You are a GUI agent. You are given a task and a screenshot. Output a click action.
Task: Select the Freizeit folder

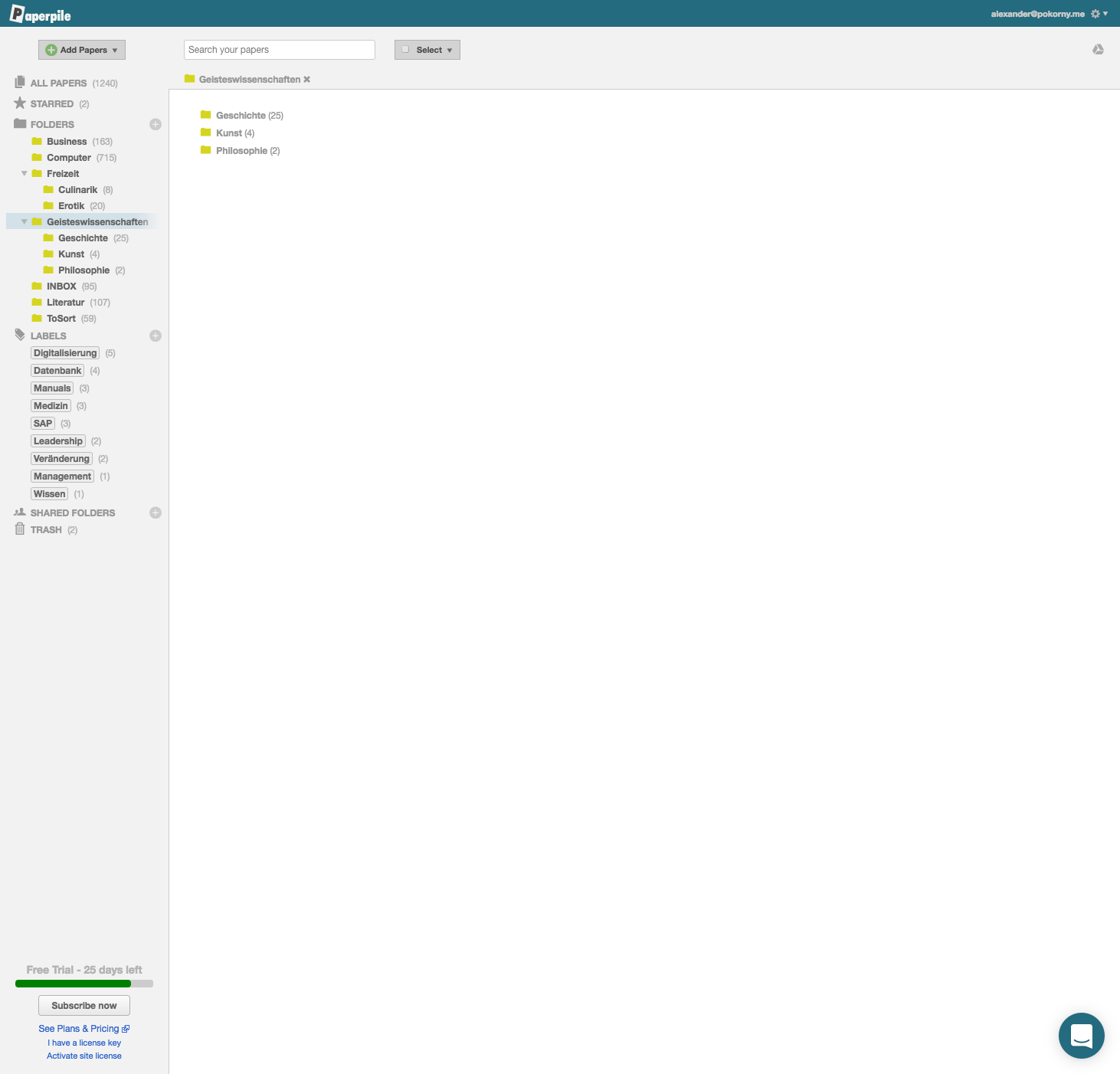tap(63, 174)
